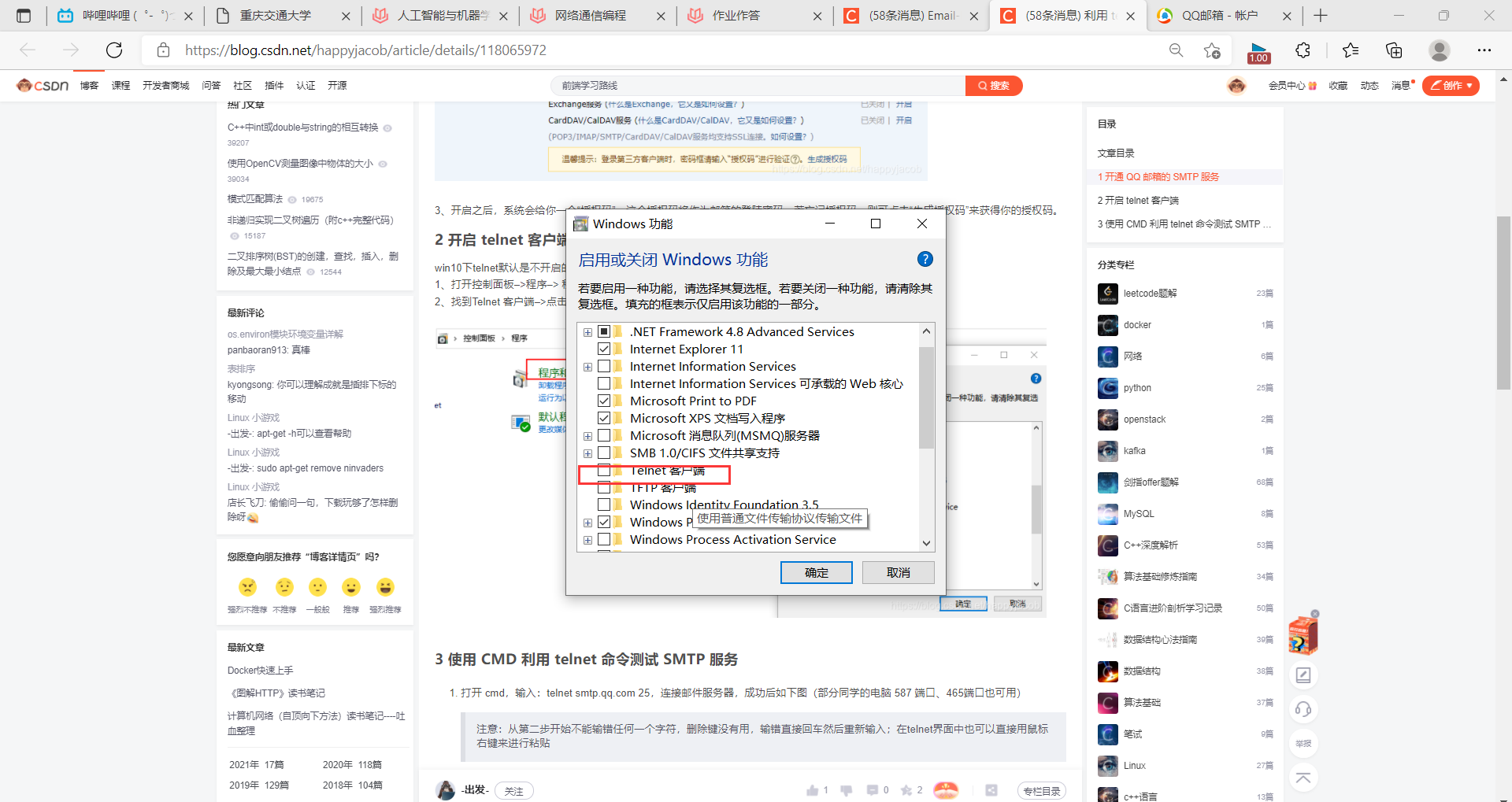Check Microsoft 消息队列(MSMQ)服务器 checkbox

coord(604,435)
